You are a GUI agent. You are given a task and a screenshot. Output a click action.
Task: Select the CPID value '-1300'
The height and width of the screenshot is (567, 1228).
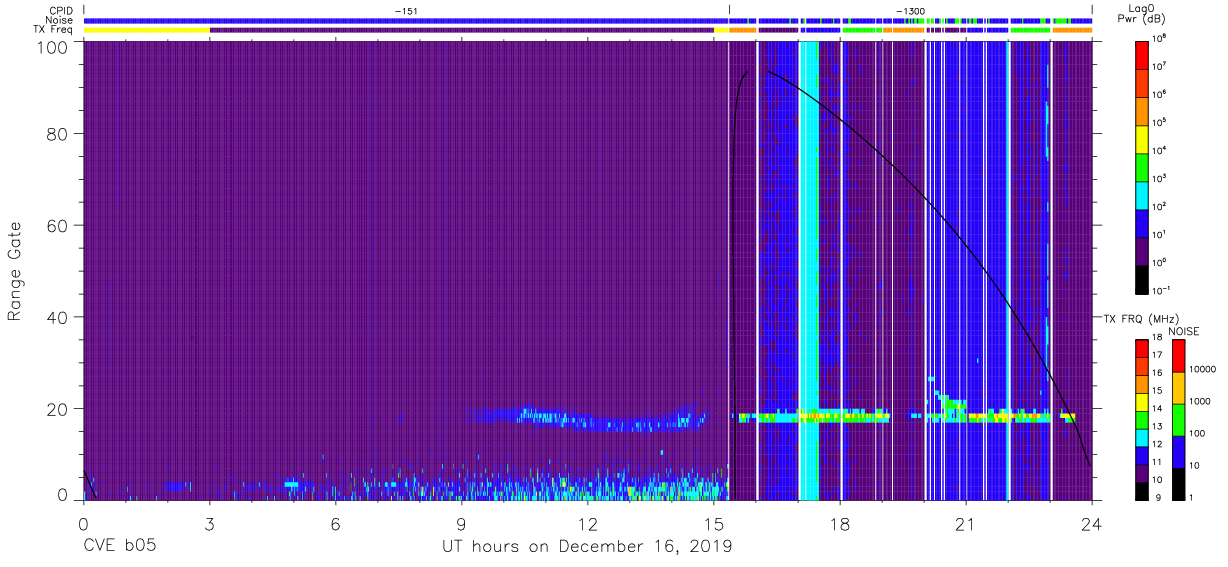pyautogui.click(x=910, y=10)
